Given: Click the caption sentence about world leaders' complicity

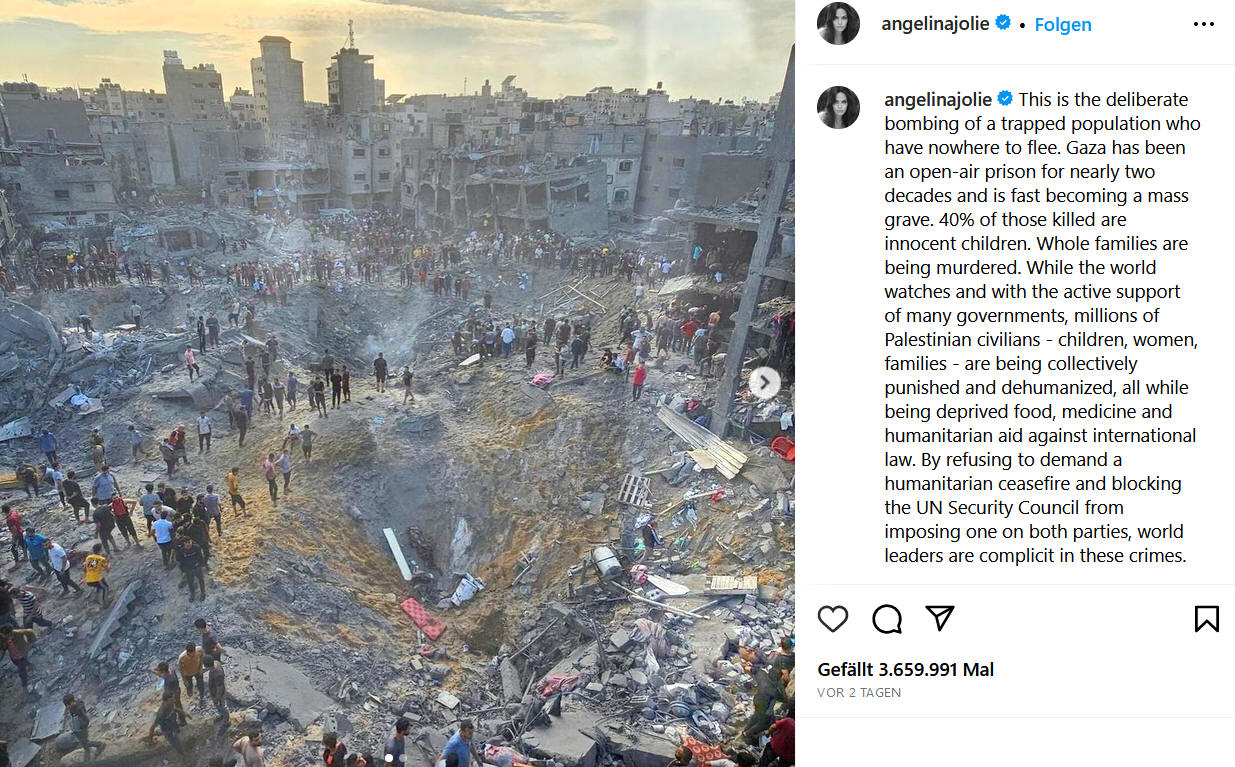Looking at the screenshot, I should [1040, 519].
